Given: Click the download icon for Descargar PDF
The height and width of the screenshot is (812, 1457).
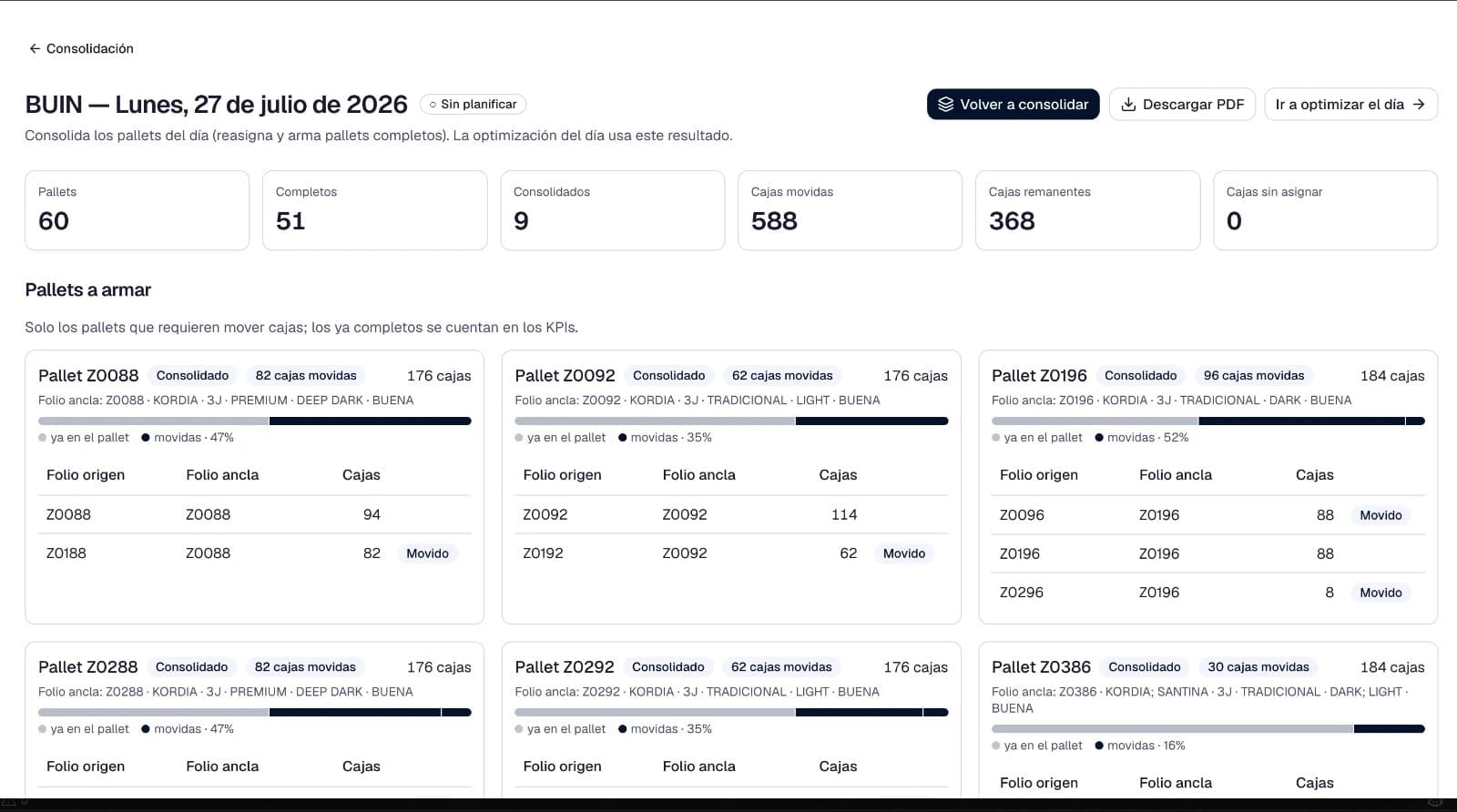Looking at the screenshot, I should 1128,105.
